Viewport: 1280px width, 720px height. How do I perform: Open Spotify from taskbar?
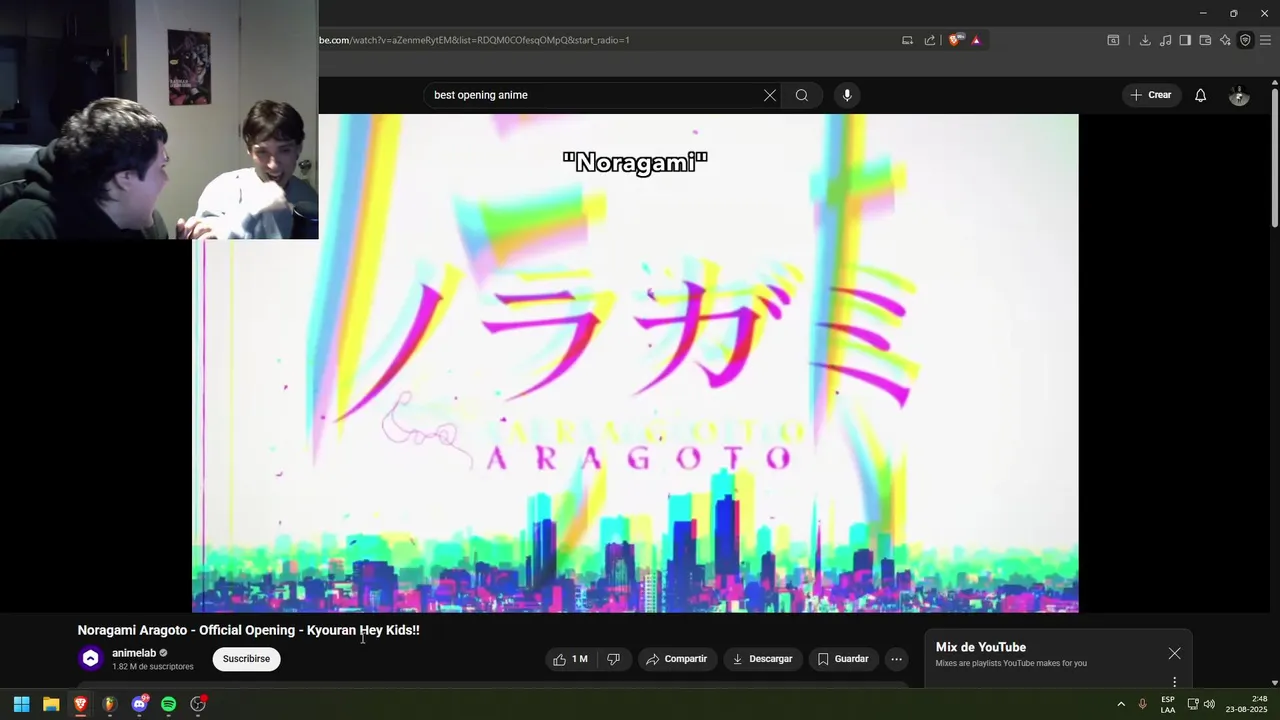168,704
